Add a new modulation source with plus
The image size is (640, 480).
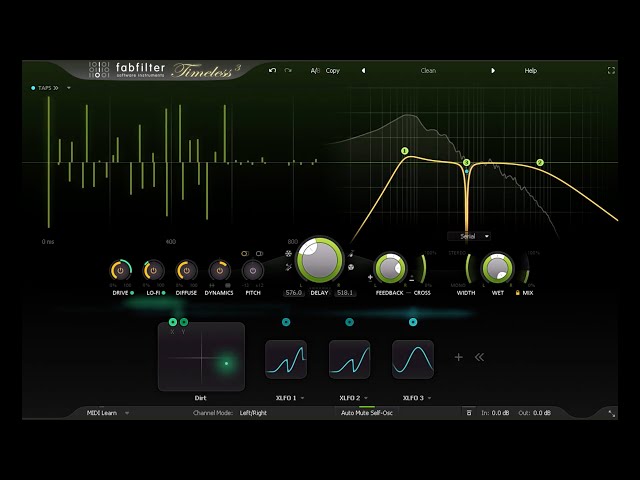pos(458,357)
